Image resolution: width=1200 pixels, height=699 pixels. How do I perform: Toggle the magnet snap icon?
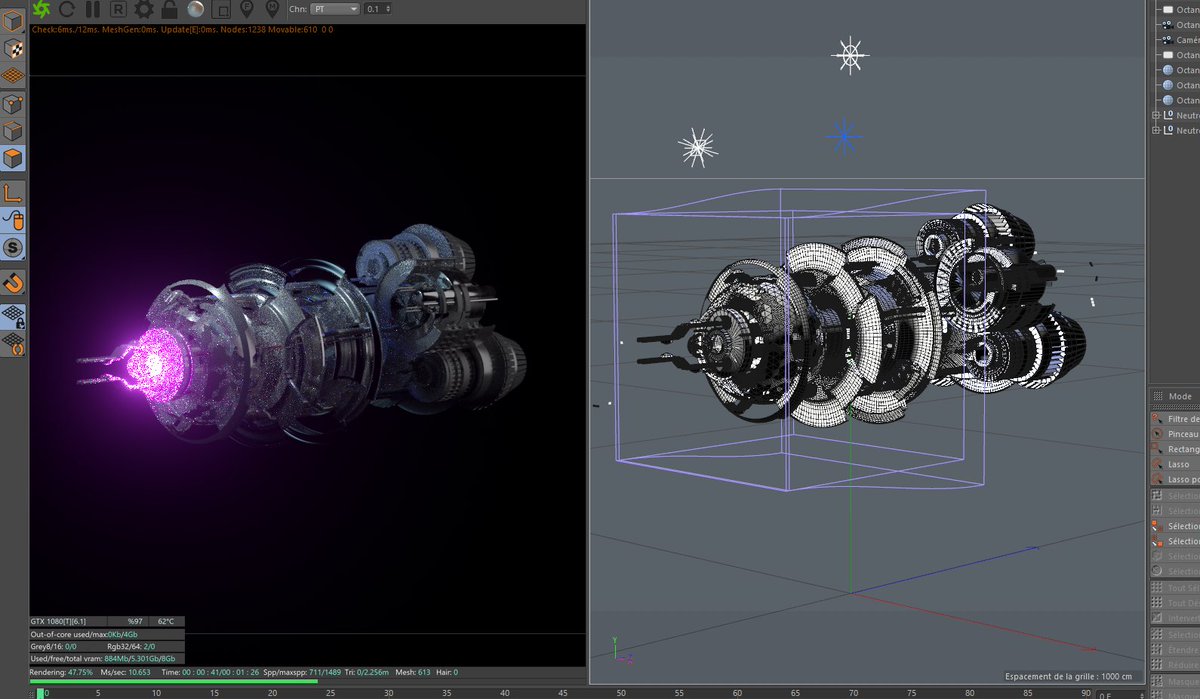(x=14, y=283)
